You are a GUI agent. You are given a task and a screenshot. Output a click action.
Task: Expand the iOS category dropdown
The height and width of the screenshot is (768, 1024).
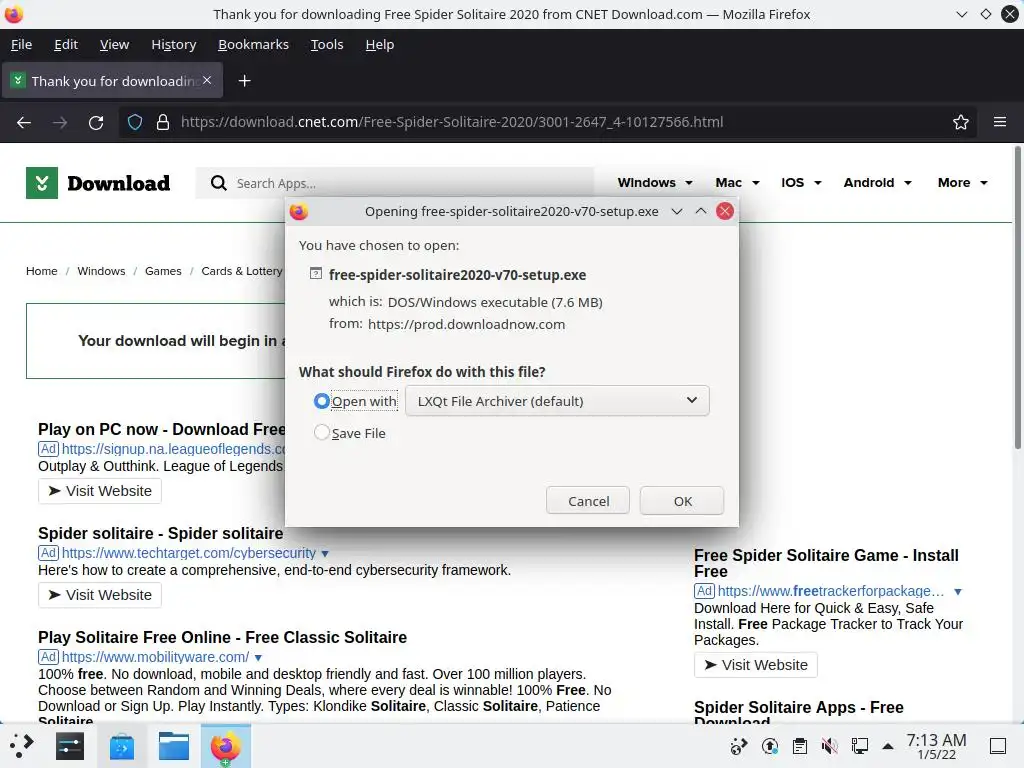click(818, 184)
